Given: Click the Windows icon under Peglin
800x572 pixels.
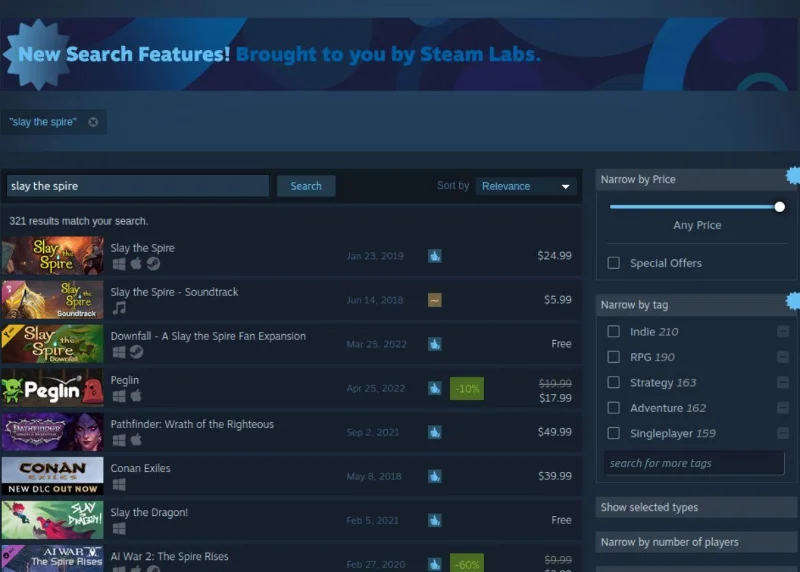Looking at the screenshot, I should pyautogui.click(x=119, y=396).
